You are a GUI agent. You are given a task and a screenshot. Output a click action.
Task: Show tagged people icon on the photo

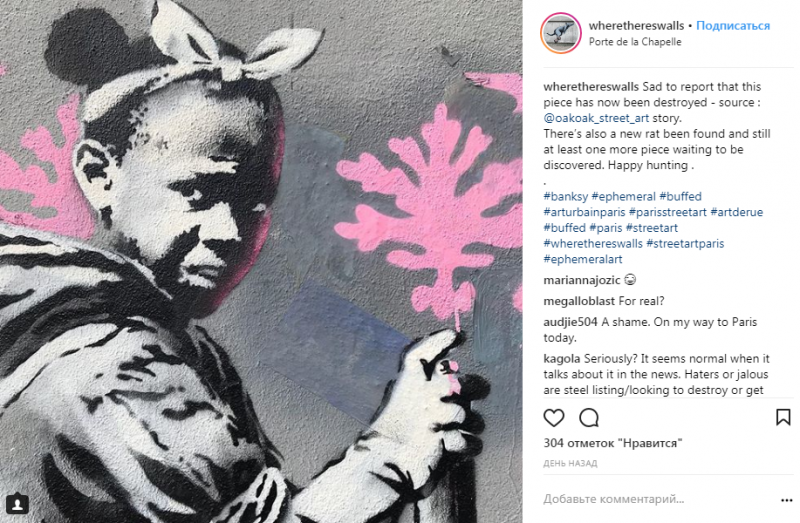pyautogui.click(x=17, y=504)
